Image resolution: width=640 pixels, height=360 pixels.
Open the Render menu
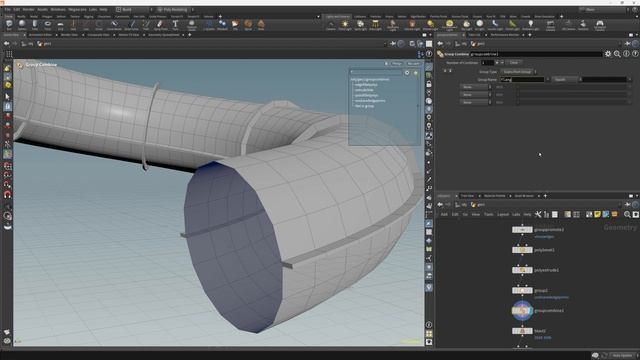coord(29,9)
